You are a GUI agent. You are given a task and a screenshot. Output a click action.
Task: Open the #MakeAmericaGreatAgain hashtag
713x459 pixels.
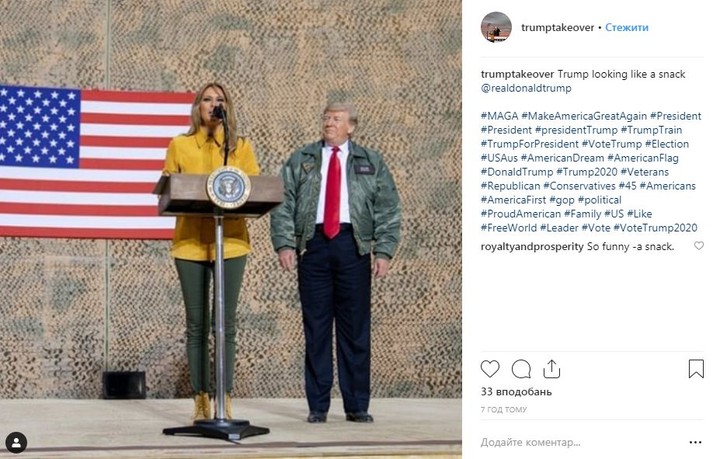584,116
